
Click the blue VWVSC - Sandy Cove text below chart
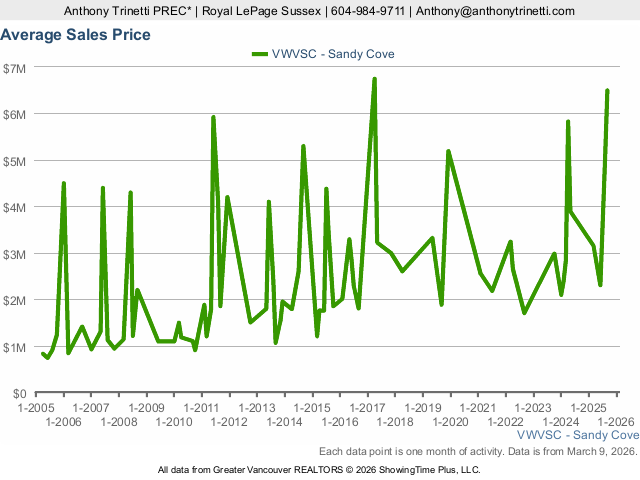pyautogui.click(x=578, y=436)
